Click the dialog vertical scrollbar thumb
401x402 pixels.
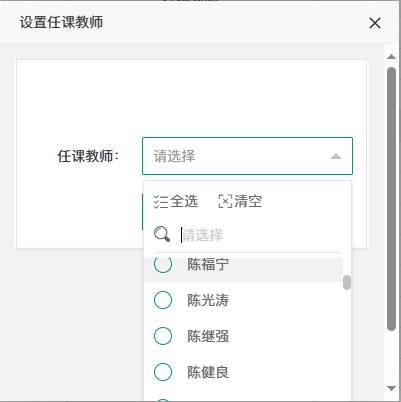point(391,199)
